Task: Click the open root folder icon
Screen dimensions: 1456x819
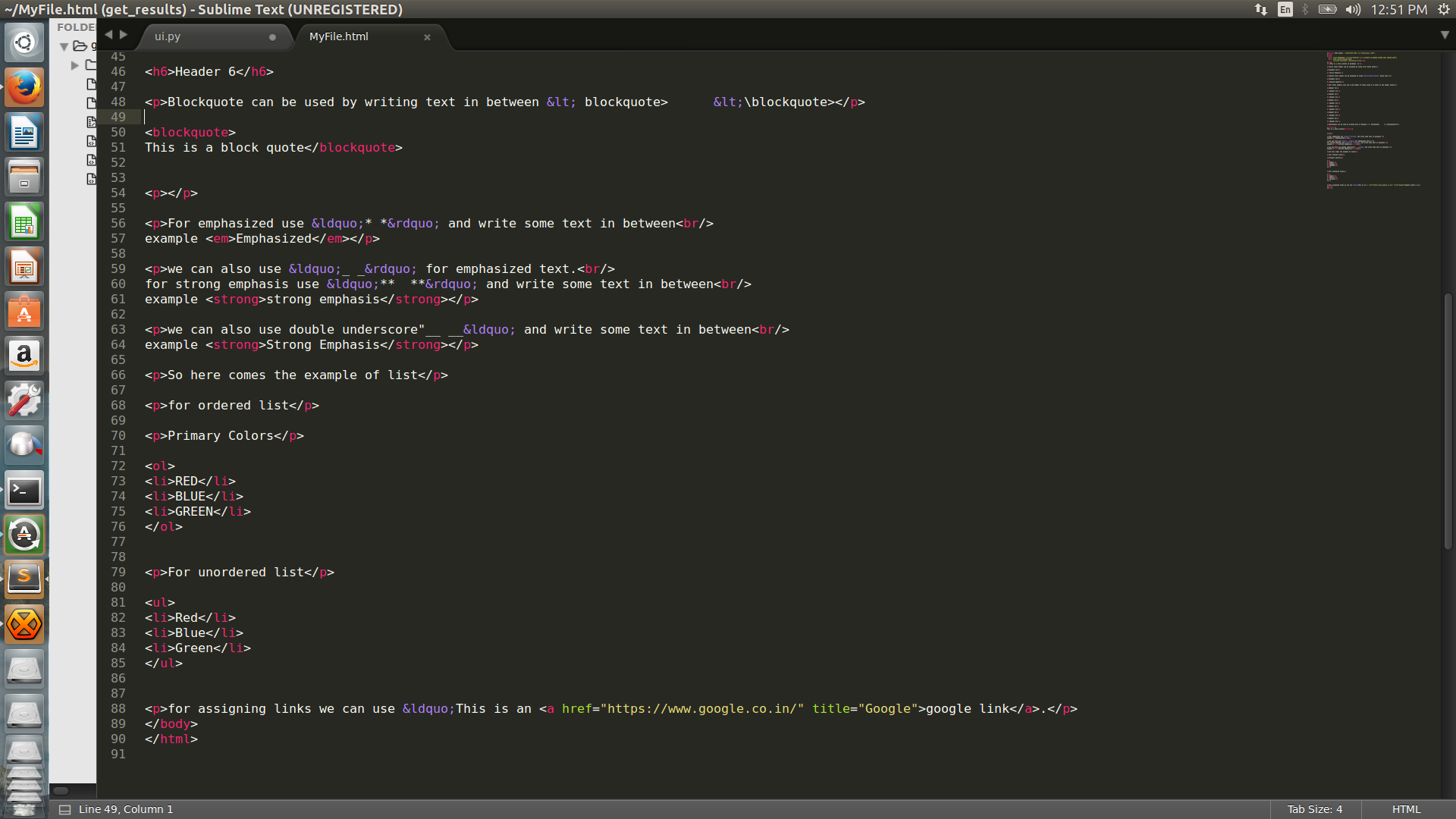Action: [x=80, y=46]
